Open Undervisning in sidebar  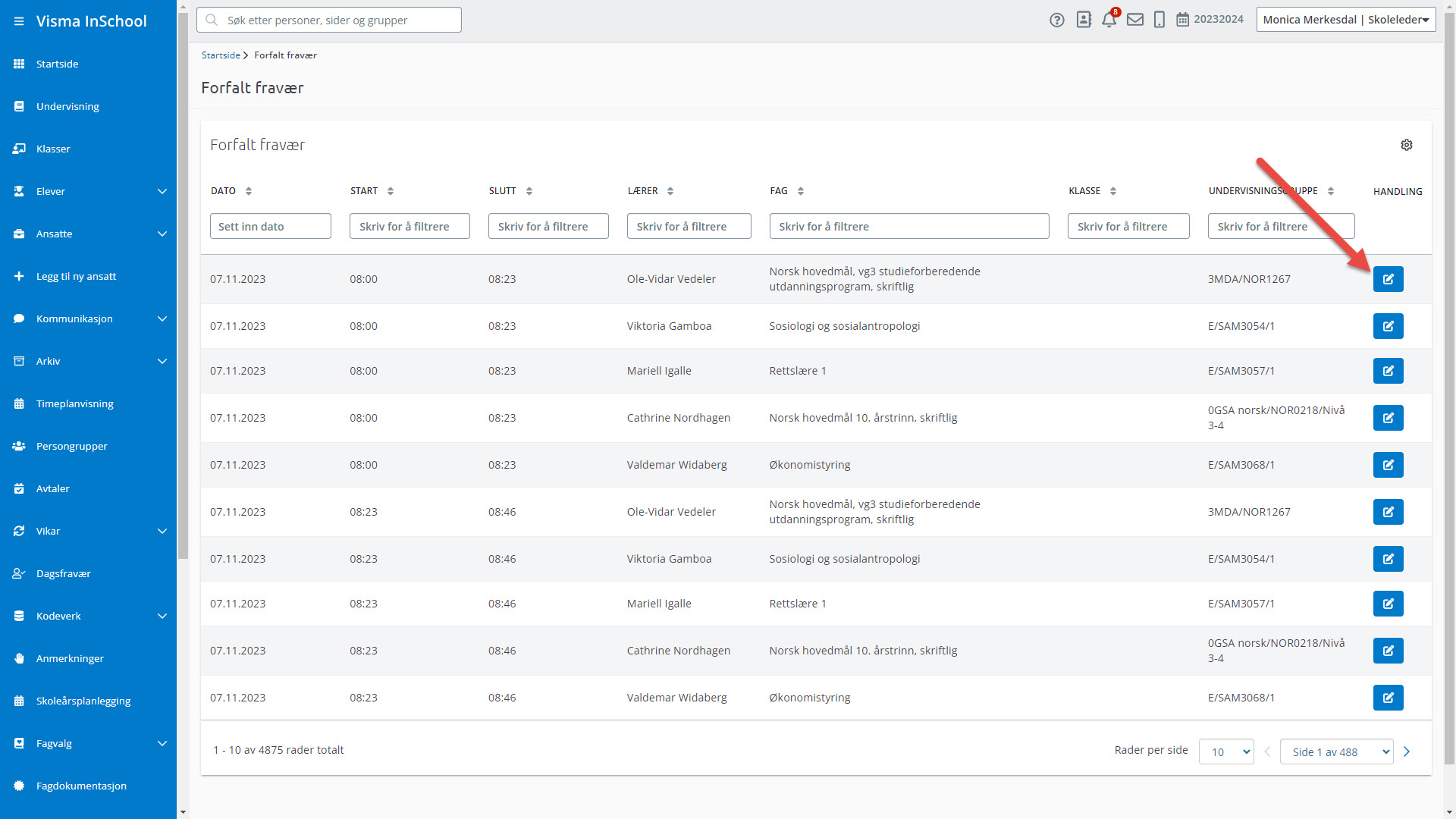tap(88, 106)
